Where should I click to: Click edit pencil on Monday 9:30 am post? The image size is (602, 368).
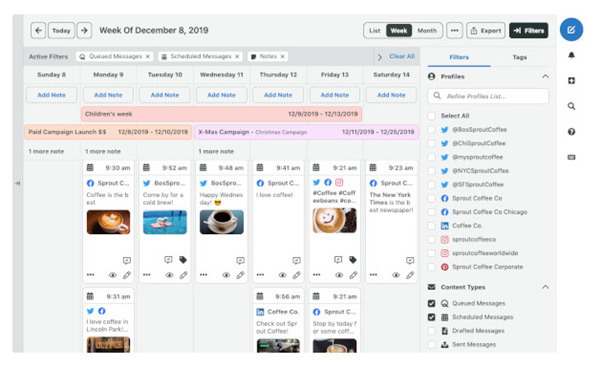tap(127, 275)
